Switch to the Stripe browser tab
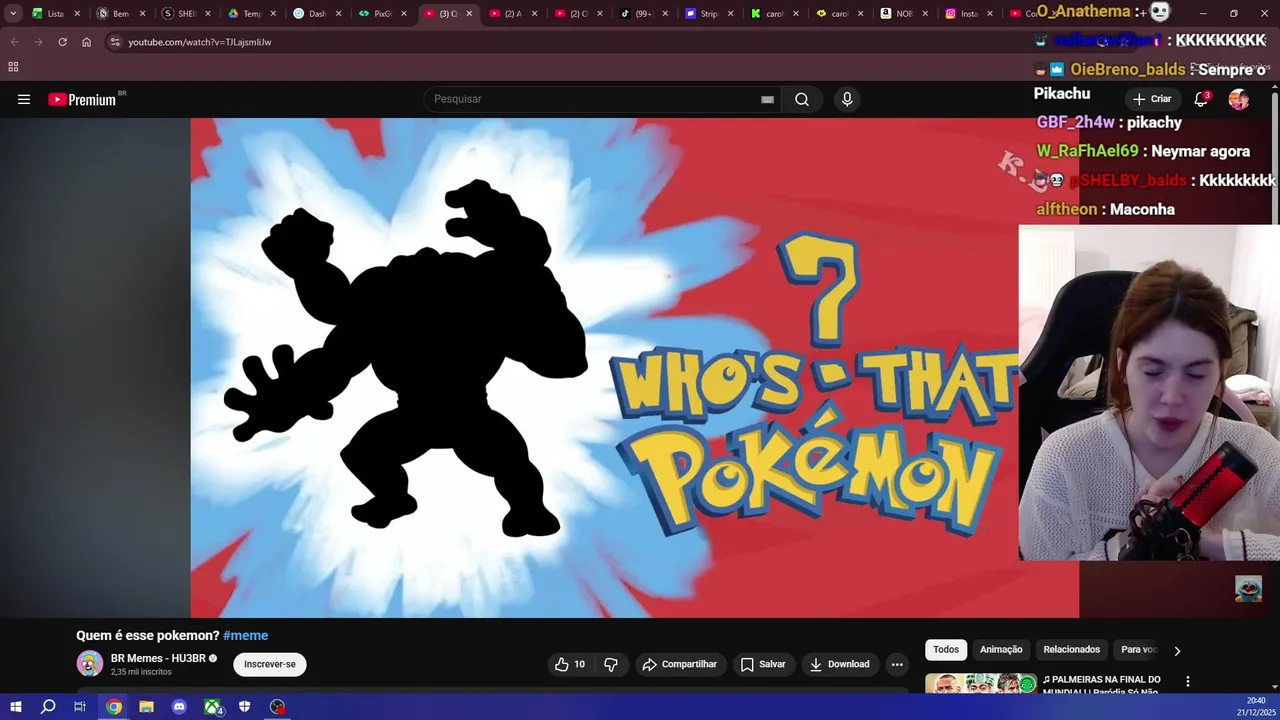Viewport: 1280px width, 720px height. click(709, 14)
